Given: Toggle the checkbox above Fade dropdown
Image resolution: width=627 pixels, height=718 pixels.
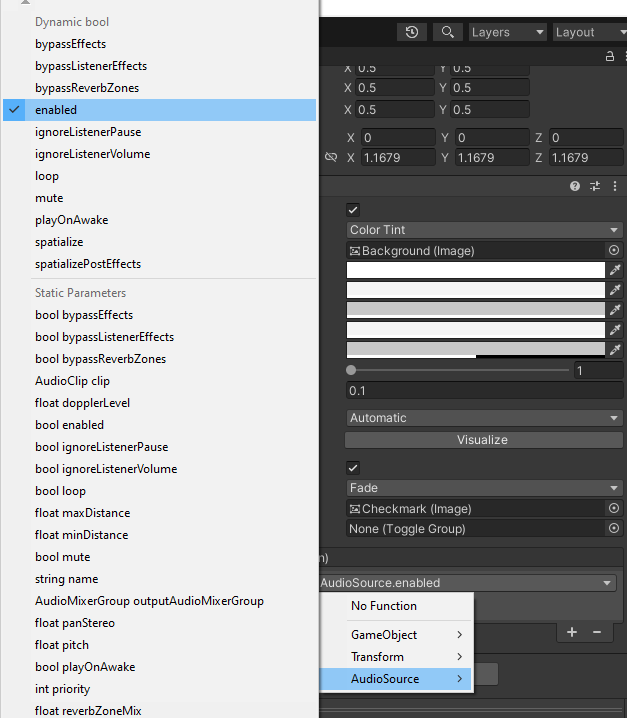Looking at the screenshot, I should (353, 468).
